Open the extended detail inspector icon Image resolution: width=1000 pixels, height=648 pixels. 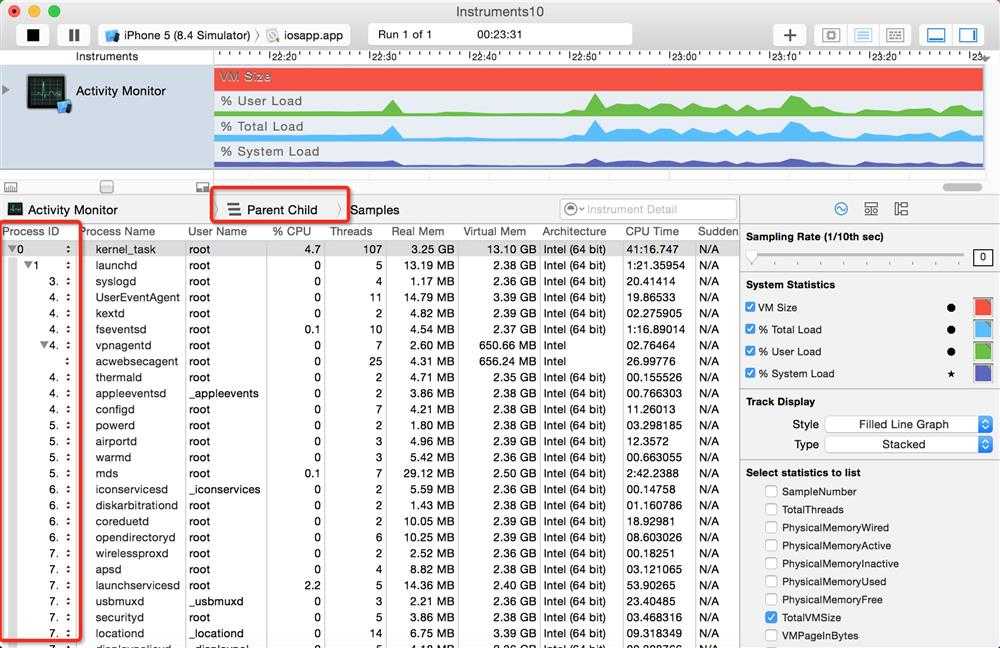pyautogui.click(x=901, y=209)
